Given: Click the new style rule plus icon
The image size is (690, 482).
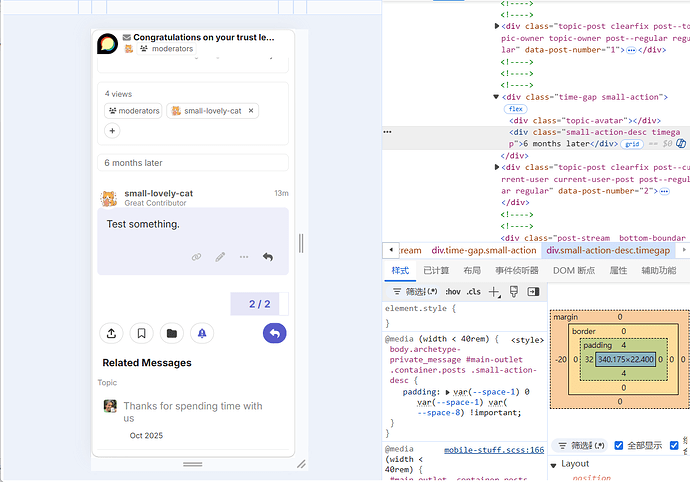Looking at the screenshot, I should tap(494, 291).
